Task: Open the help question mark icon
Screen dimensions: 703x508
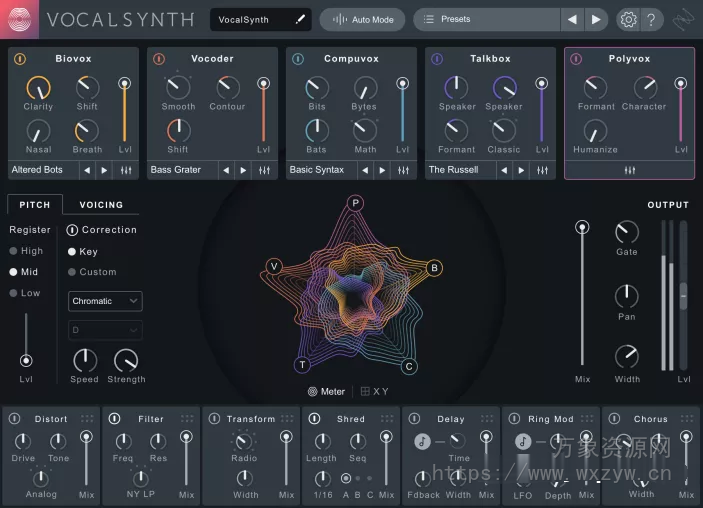Action: [651, 19]
